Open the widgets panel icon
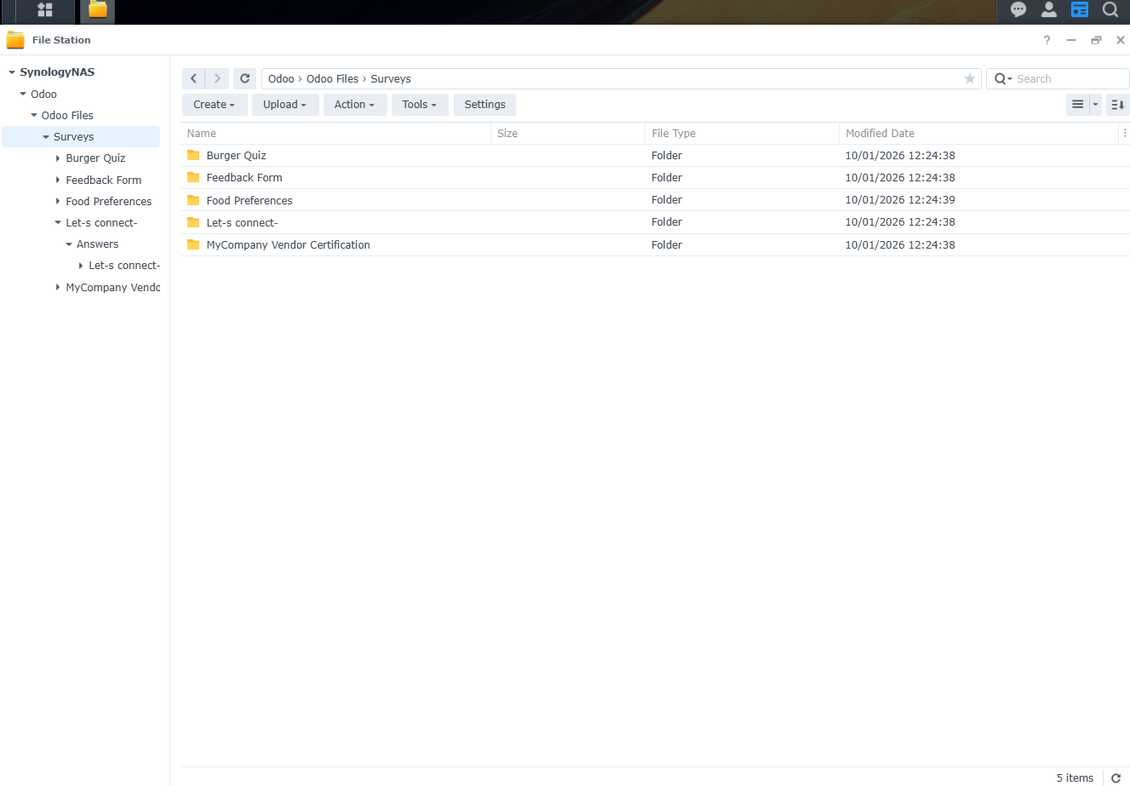The height and width of the screenshot is (786, 1130). (1080, 10)
